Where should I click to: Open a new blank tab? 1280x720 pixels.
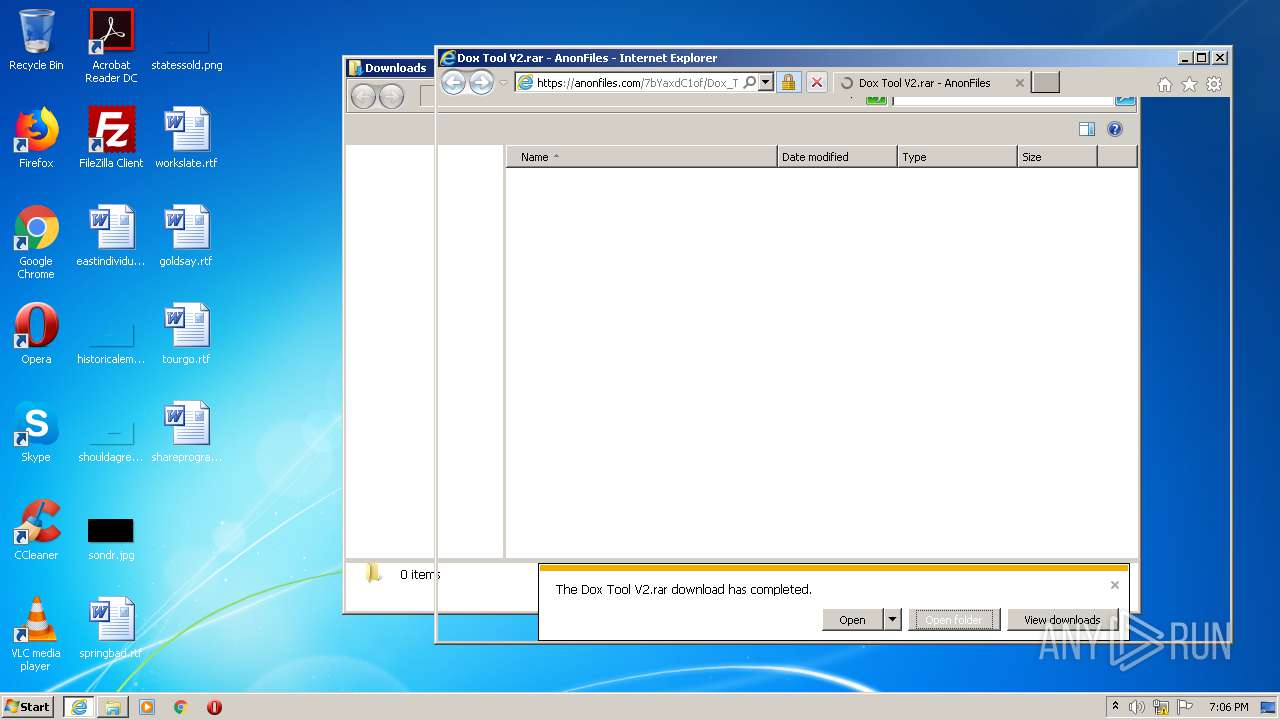tap(1045, 83)
